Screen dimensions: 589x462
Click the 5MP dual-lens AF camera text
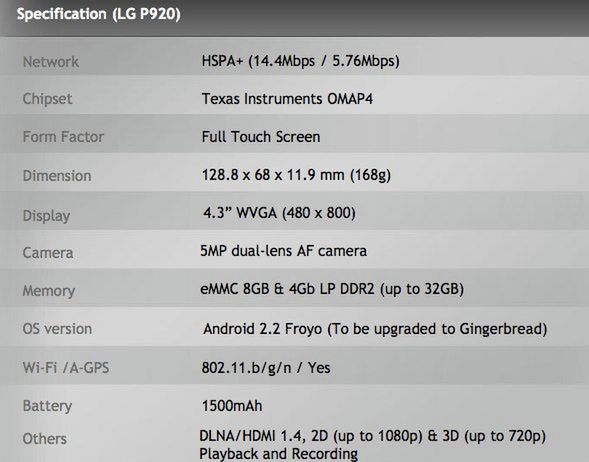283,251
